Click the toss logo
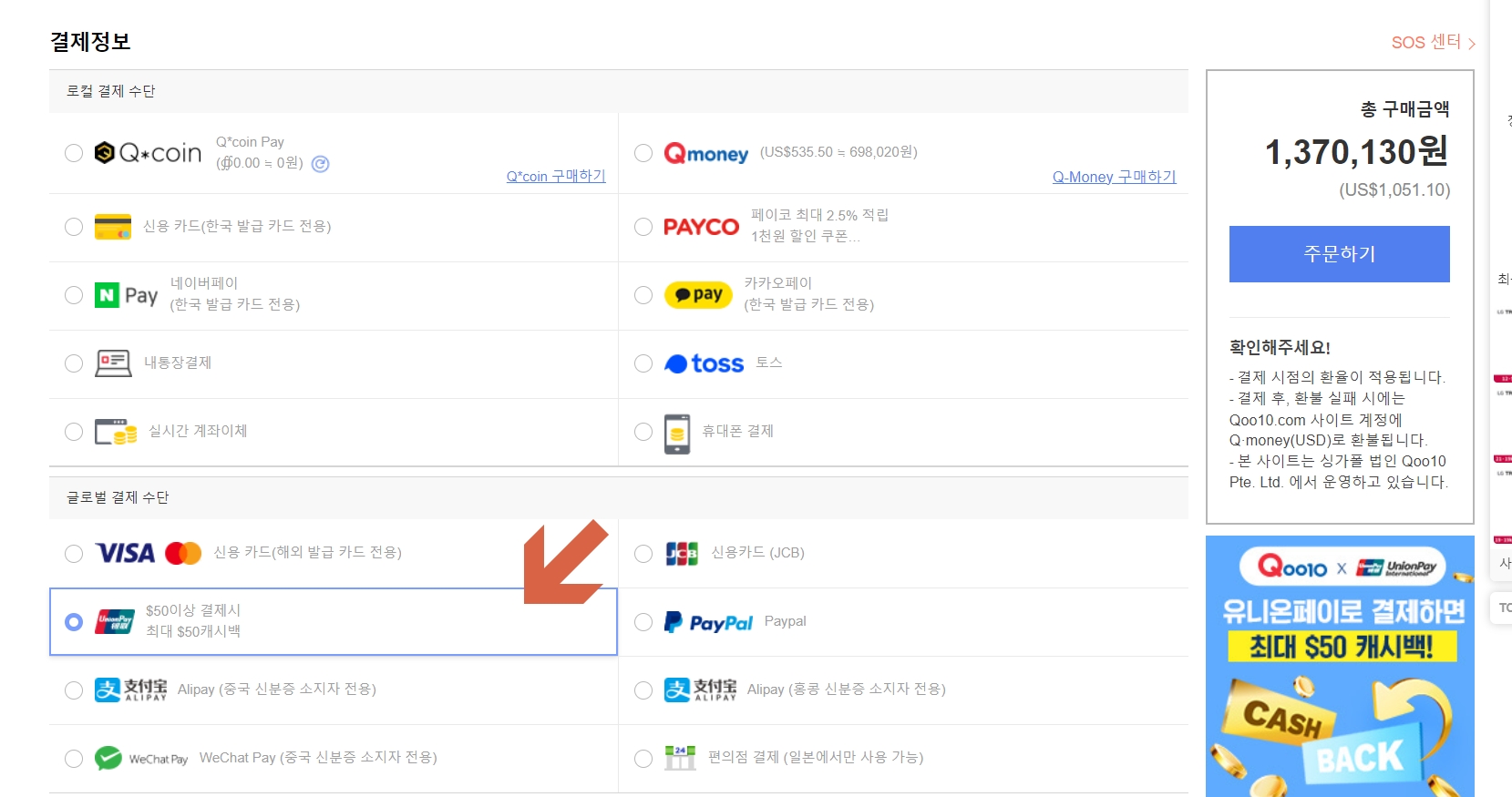Viewport: 1512px width, 797px height. [705, 363]
